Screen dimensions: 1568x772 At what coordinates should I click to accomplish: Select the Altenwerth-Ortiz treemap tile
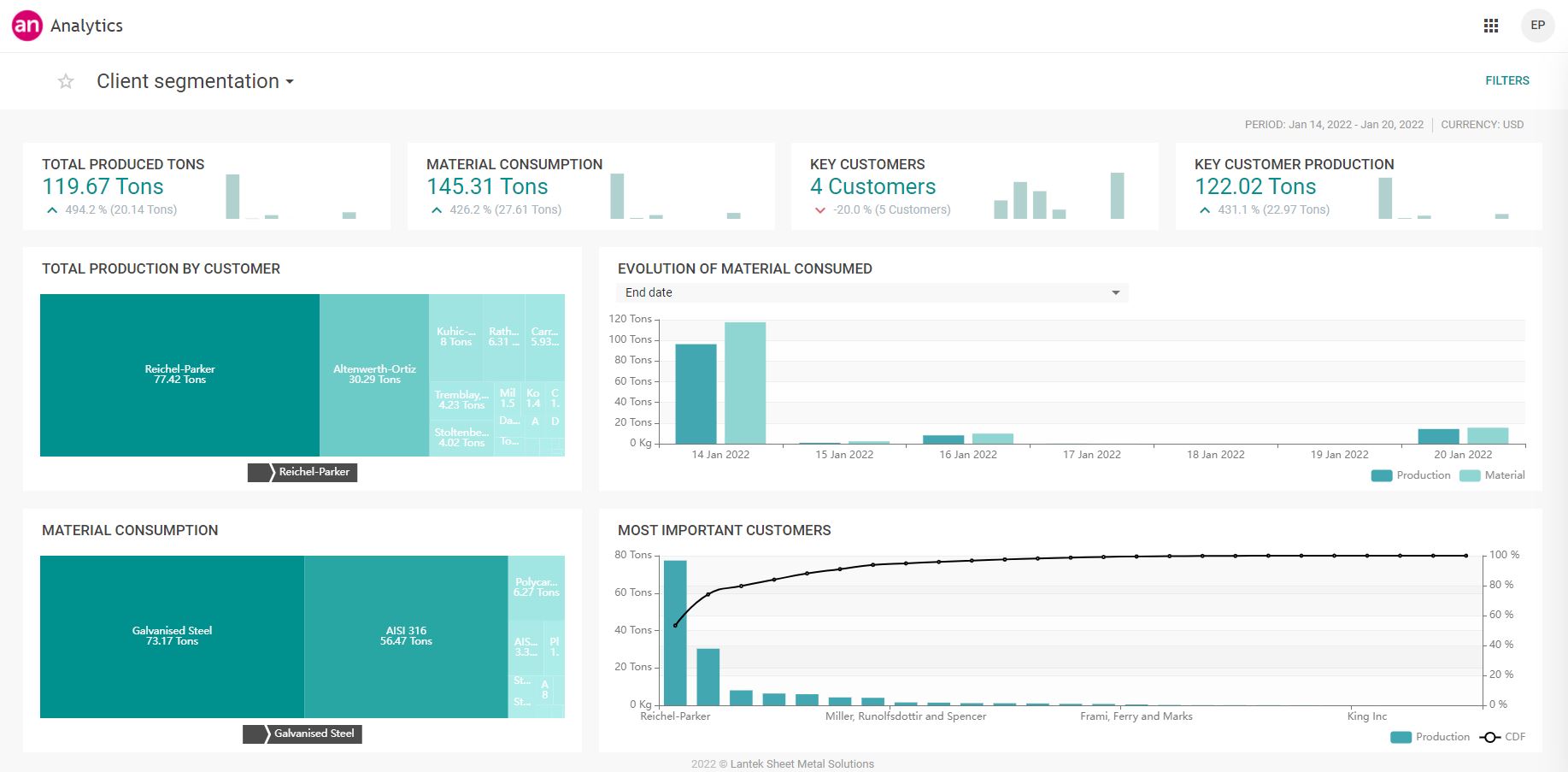coord(374,374)
